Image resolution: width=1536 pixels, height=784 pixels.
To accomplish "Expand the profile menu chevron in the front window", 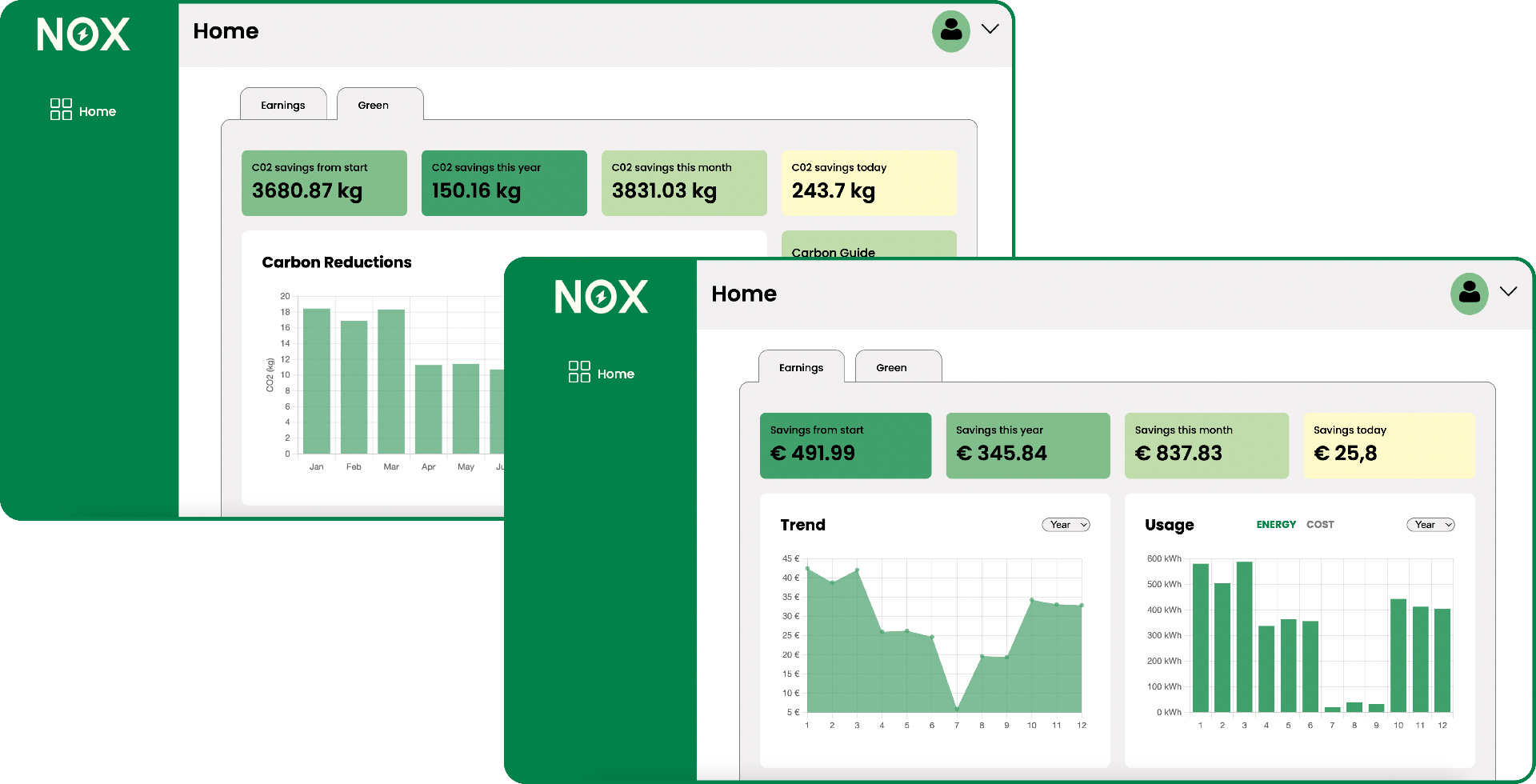I will [1510, 292].
